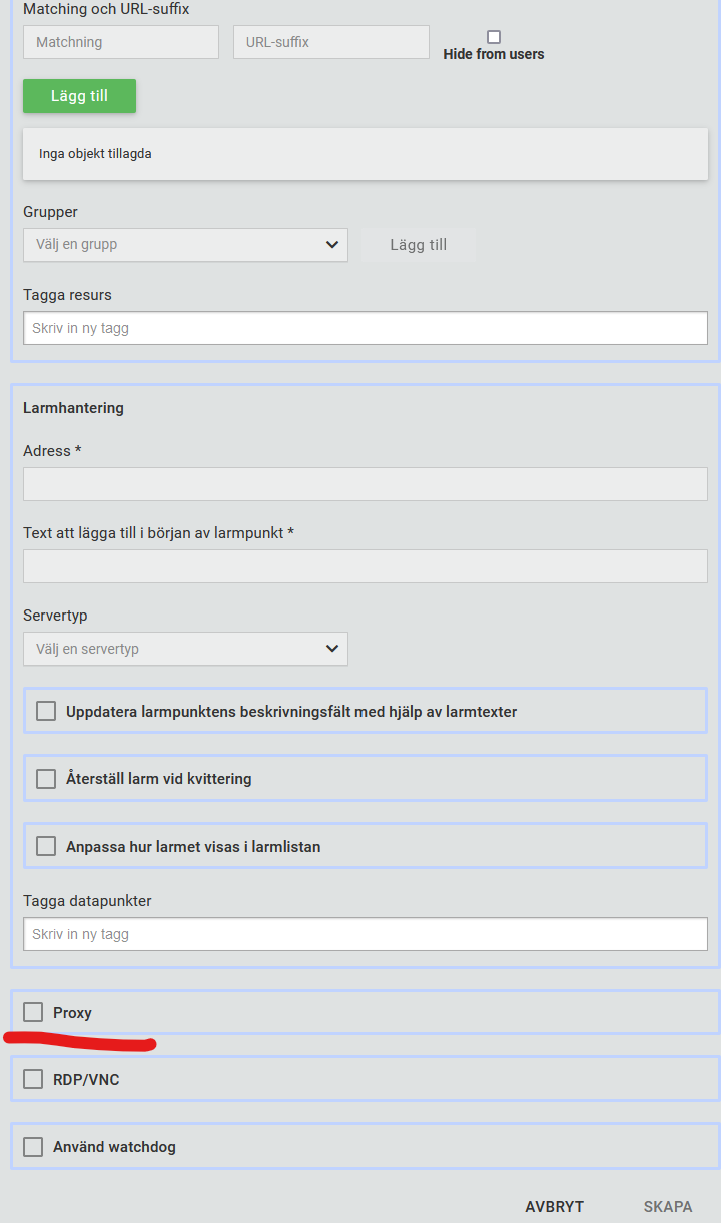Focus the larmpunkt prefix text field
Screen dimensions: 722x1224
[x=365, y=566]
